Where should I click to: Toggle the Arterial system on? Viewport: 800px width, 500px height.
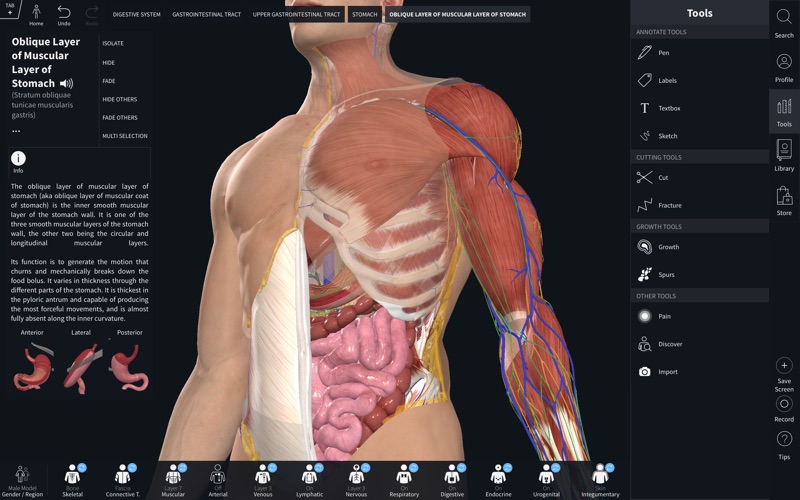[x=218, y=480]
